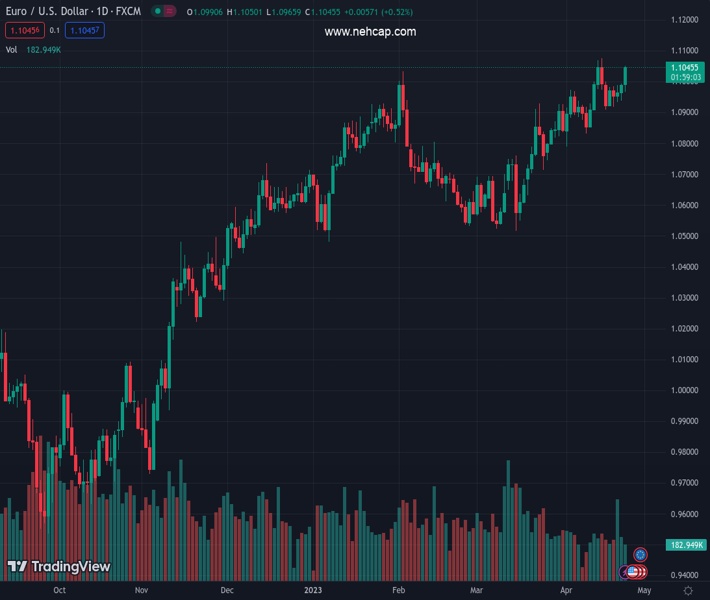The width and height of the screenshot is (710, 600).
Task: Click the US flag economic event marker
Action: pos(633,571)
